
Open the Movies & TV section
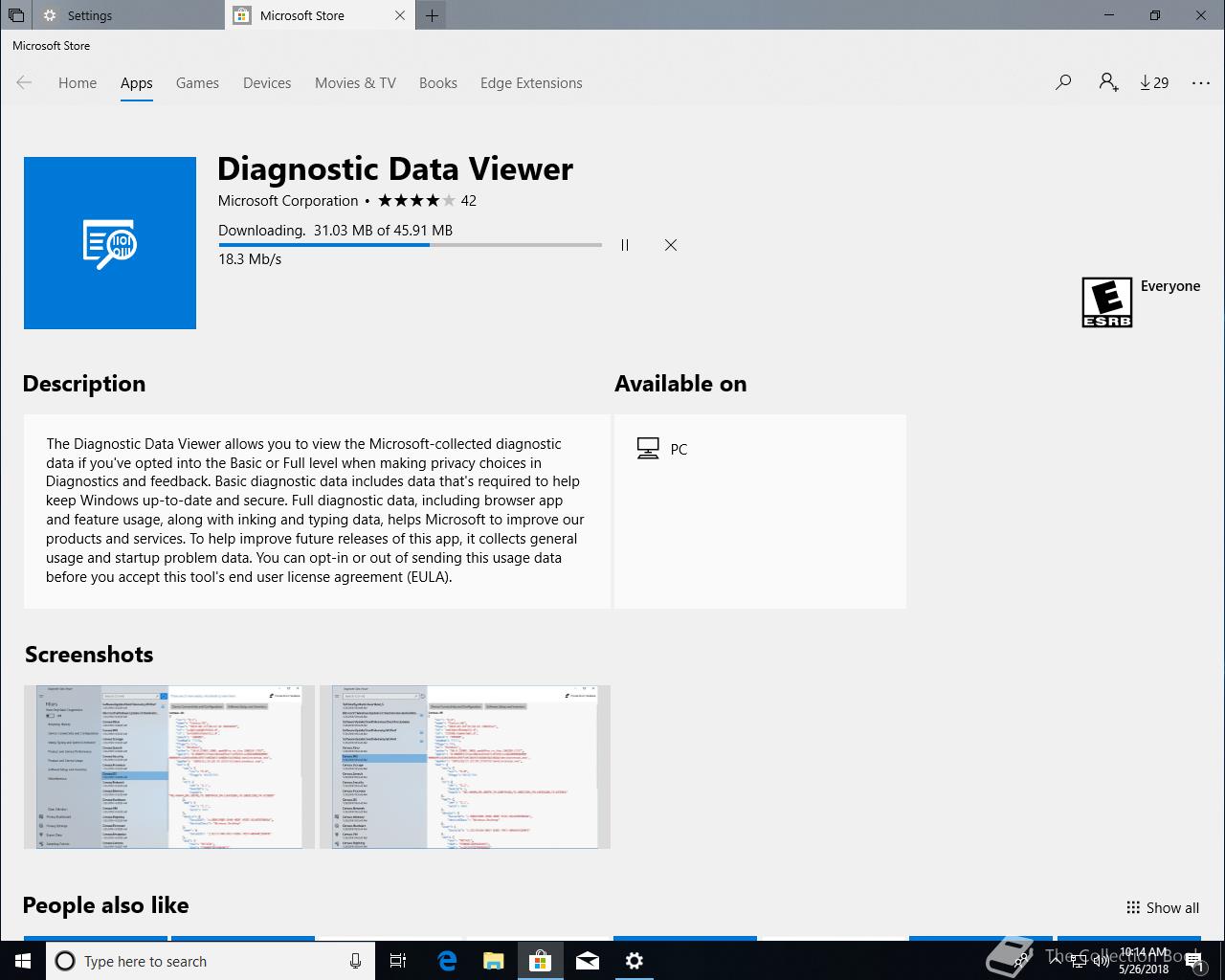click(355, 83)
